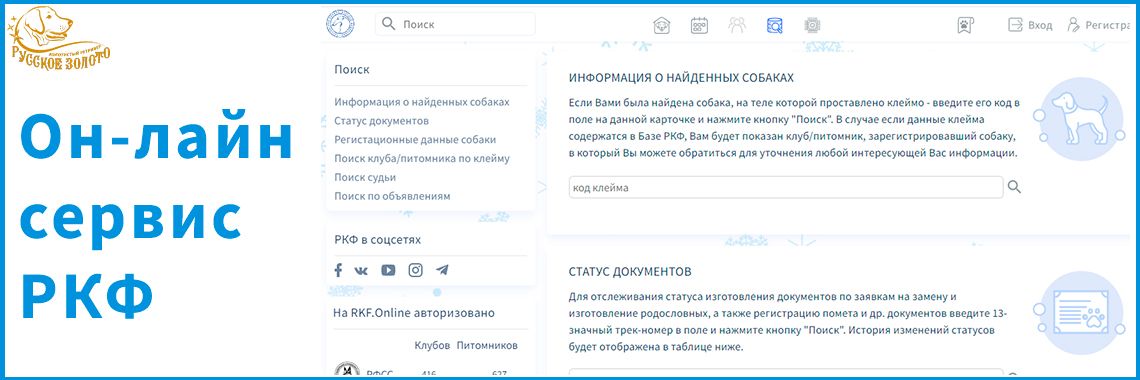1140x380 pixels.
Task: Open the Instagram social icon
Action: pyautogui.click(x=415, y=270)
